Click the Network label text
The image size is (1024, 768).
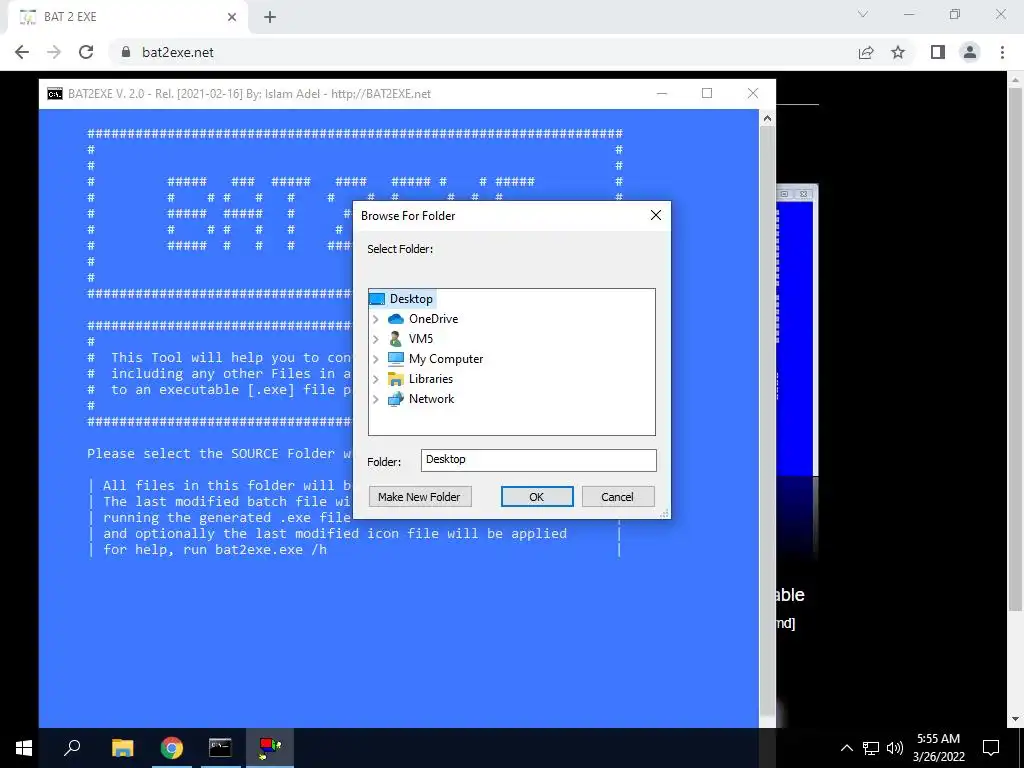click(432, 399)
